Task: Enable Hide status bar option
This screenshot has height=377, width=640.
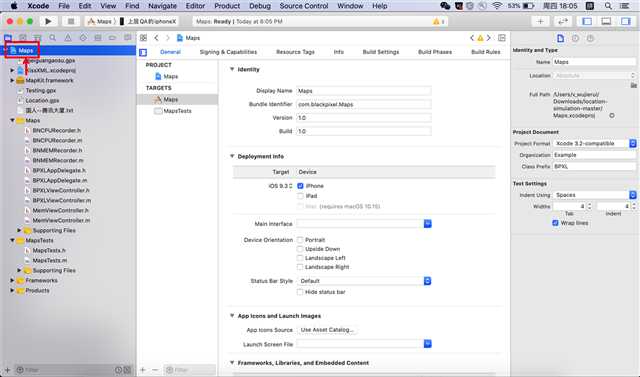Action: pos(300,292)
